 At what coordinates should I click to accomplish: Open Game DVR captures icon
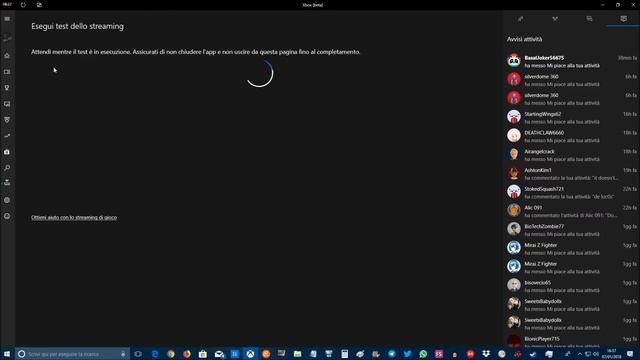7,104
